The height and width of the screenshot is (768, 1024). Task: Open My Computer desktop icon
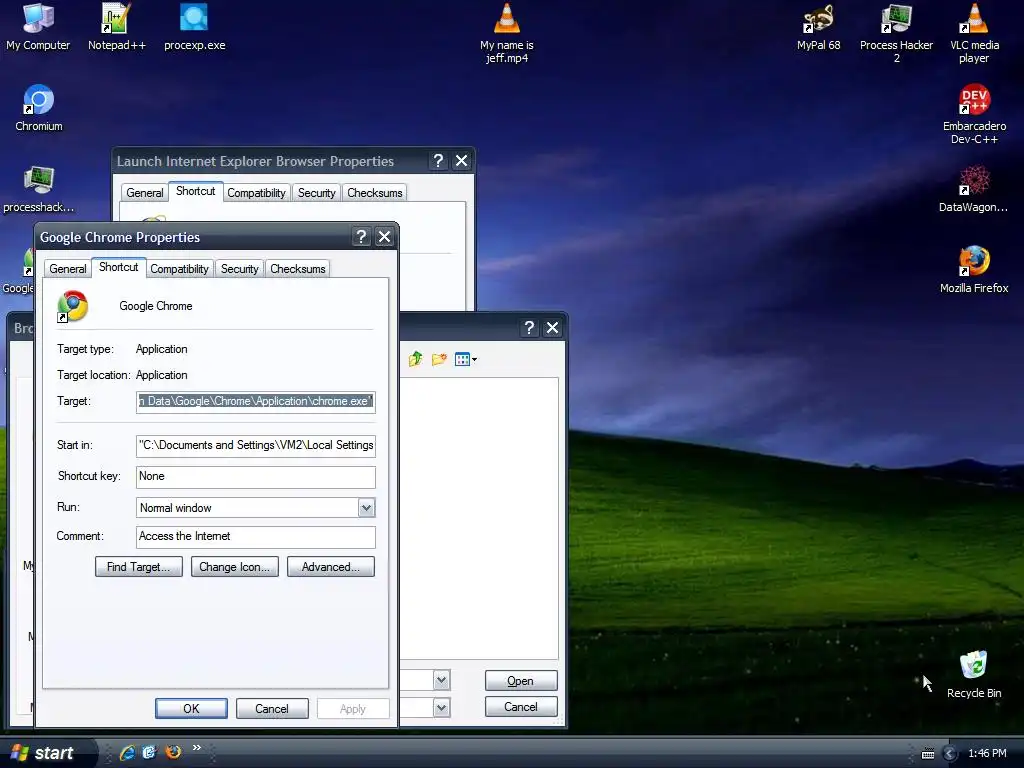pyautogui.click(x=38, y=27)
